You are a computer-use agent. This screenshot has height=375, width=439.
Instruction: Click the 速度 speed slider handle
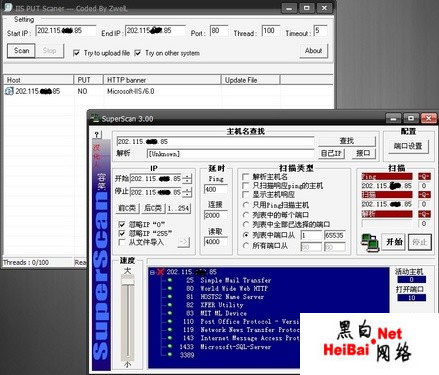pyautogui.click(x=127, y=282)
